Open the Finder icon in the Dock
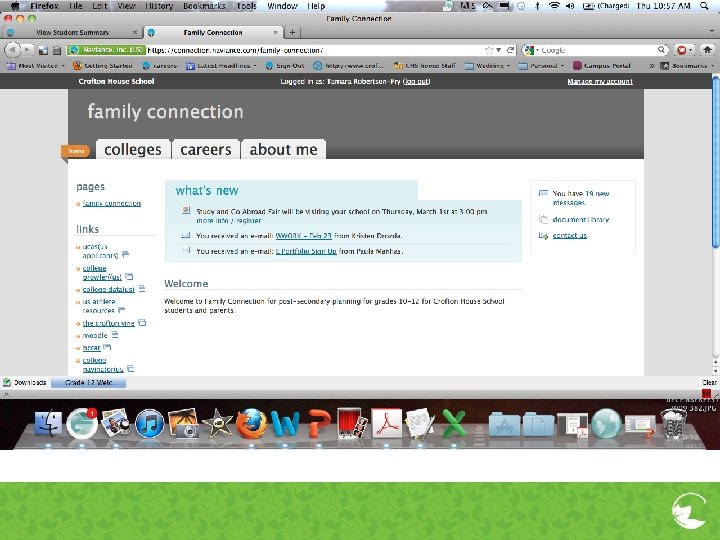This screenshot has width=720, height=540. [48, 423]
